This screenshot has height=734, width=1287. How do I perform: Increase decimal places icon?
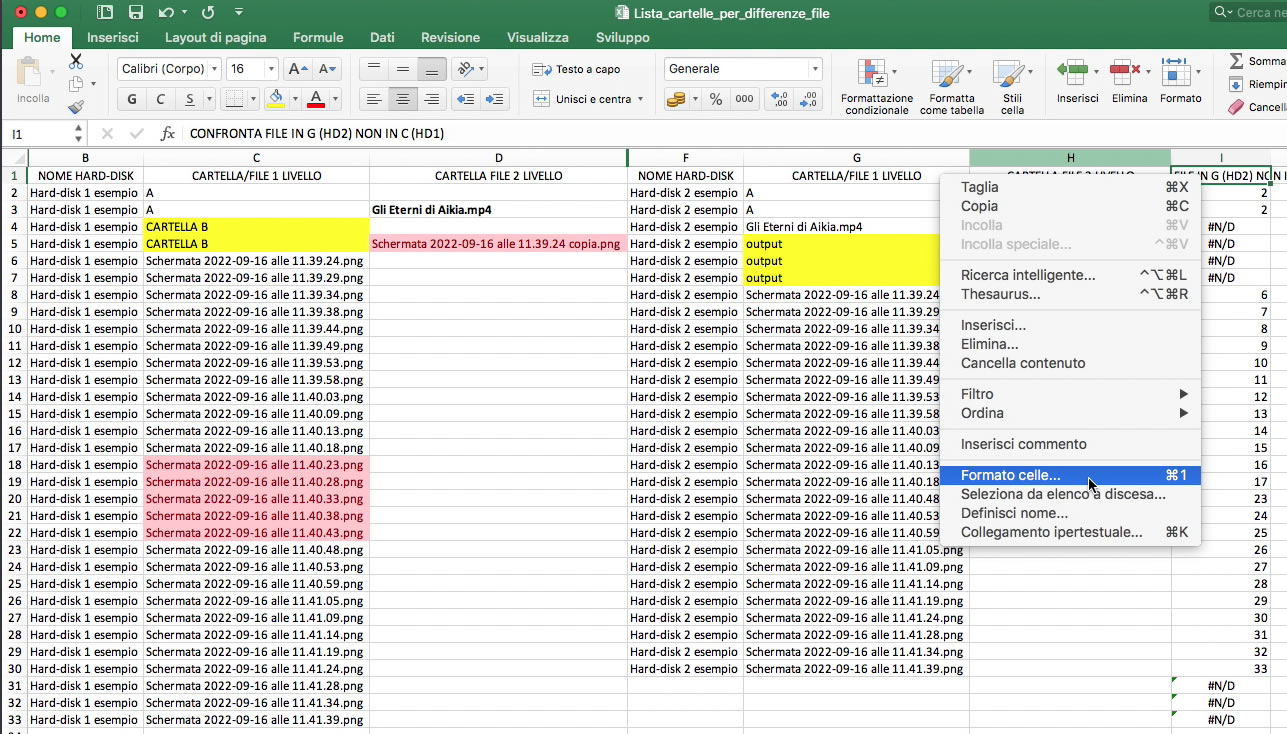click(x=779, y=99)
